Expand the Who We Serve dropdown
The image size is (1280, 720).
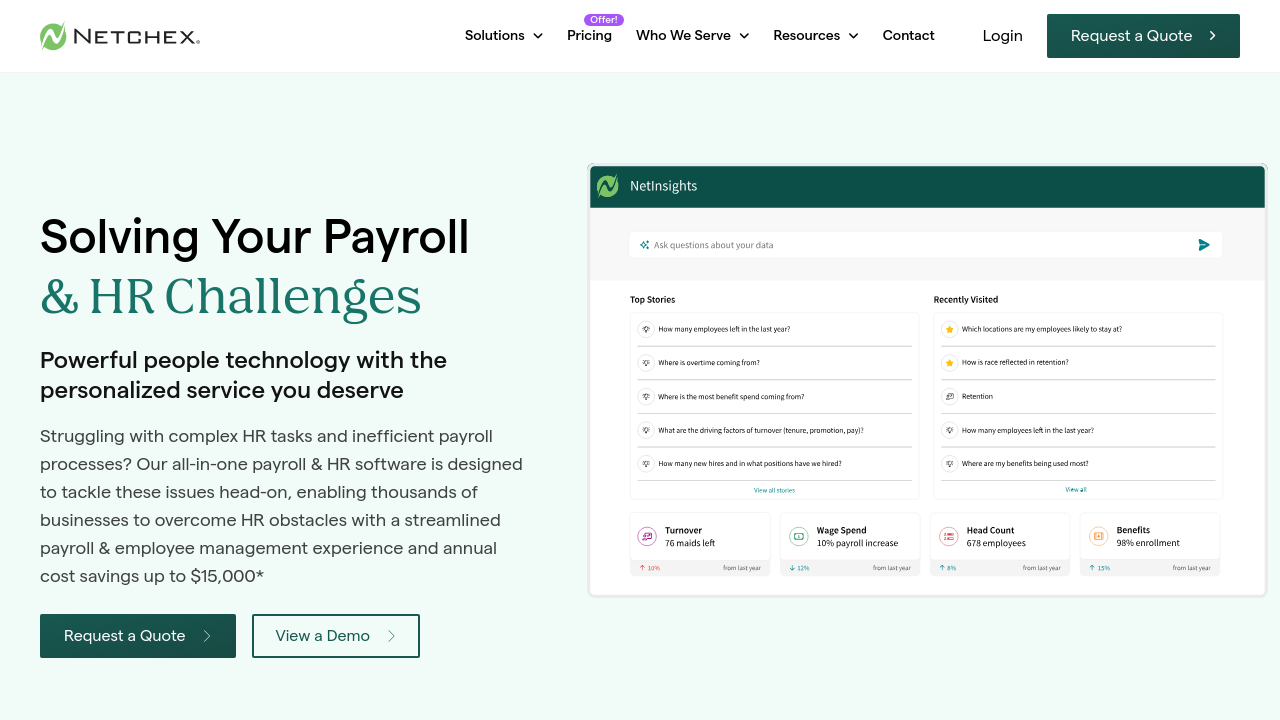[x=692, y=36]
